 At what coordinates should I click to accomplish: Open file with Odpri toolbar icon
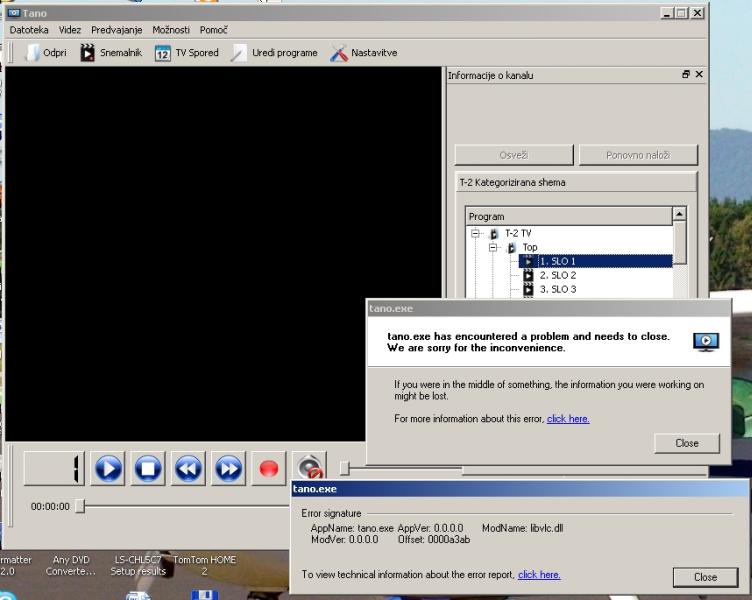46,53
